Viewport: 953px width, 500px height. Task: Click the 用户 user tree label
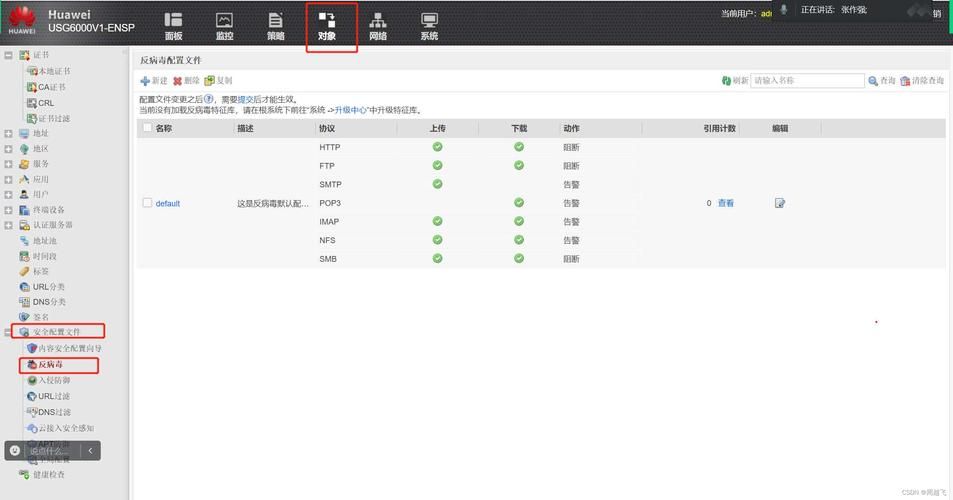(40, 194)
